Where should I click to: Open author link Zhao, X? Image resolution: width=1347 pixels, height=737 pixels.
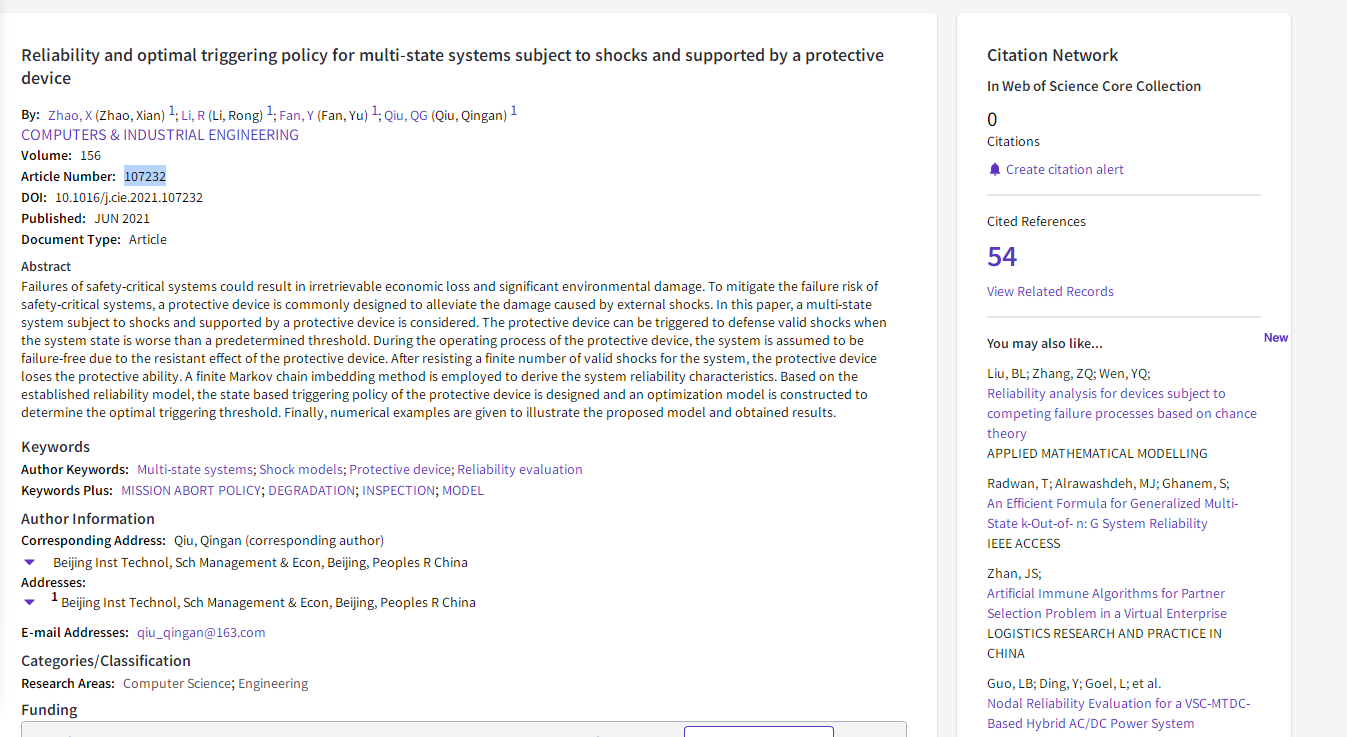[x=70, y=116]
